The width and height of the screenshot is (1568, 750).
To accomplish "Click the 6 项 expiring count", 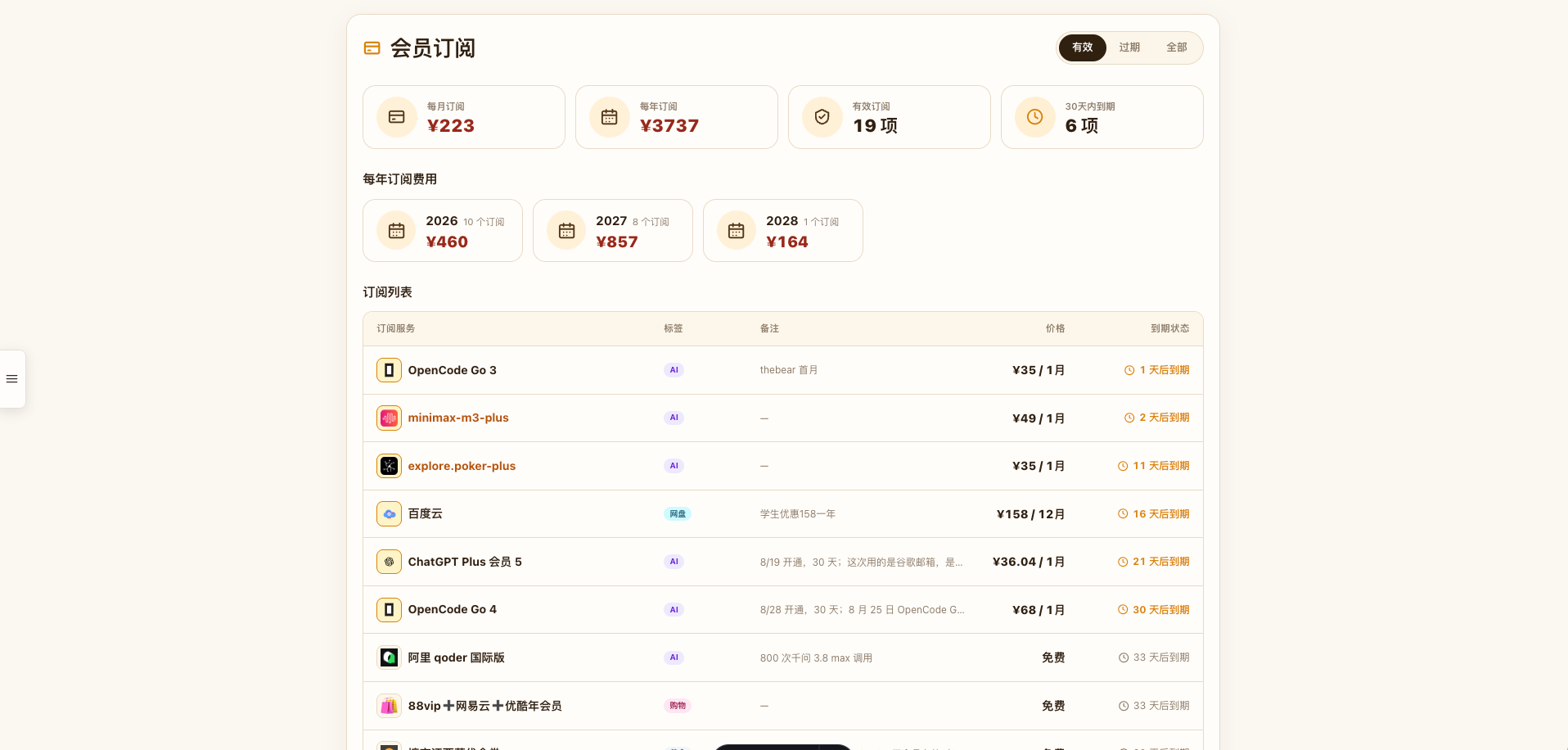I will (x=1082, y=126).
